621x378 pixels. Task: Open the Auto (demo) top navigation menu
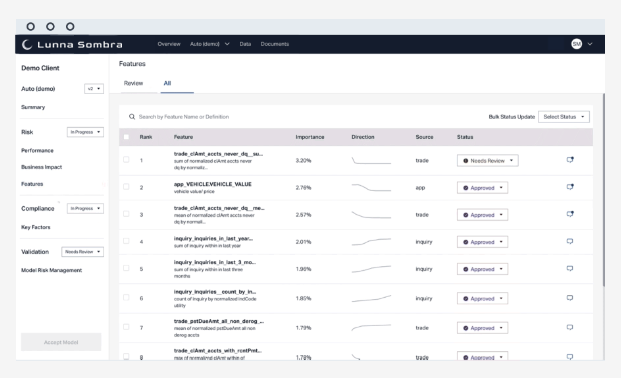[210, 44]
